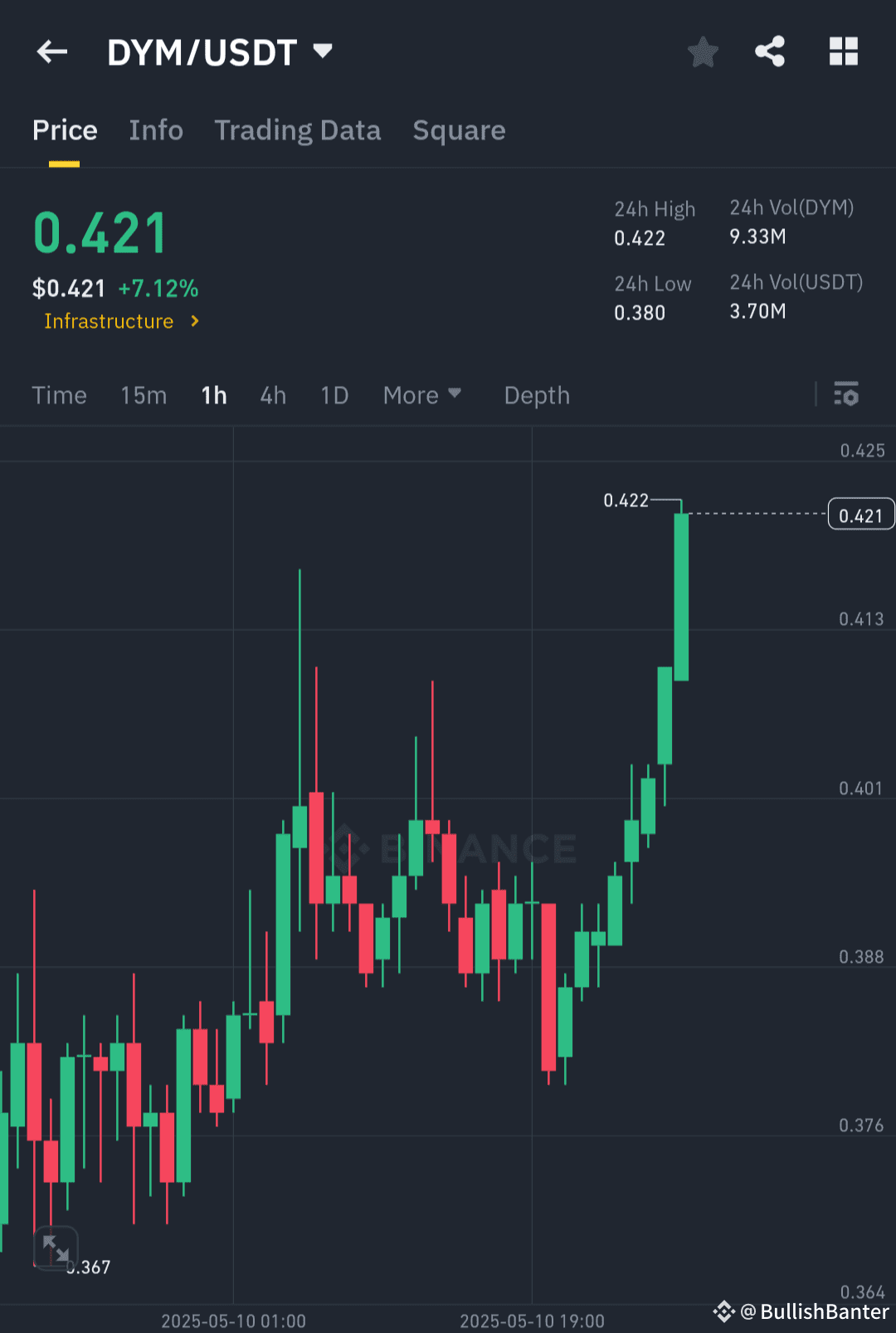896x1333 pixels.
Task: Open the share options icon
Action: click(x=769, y=51)
